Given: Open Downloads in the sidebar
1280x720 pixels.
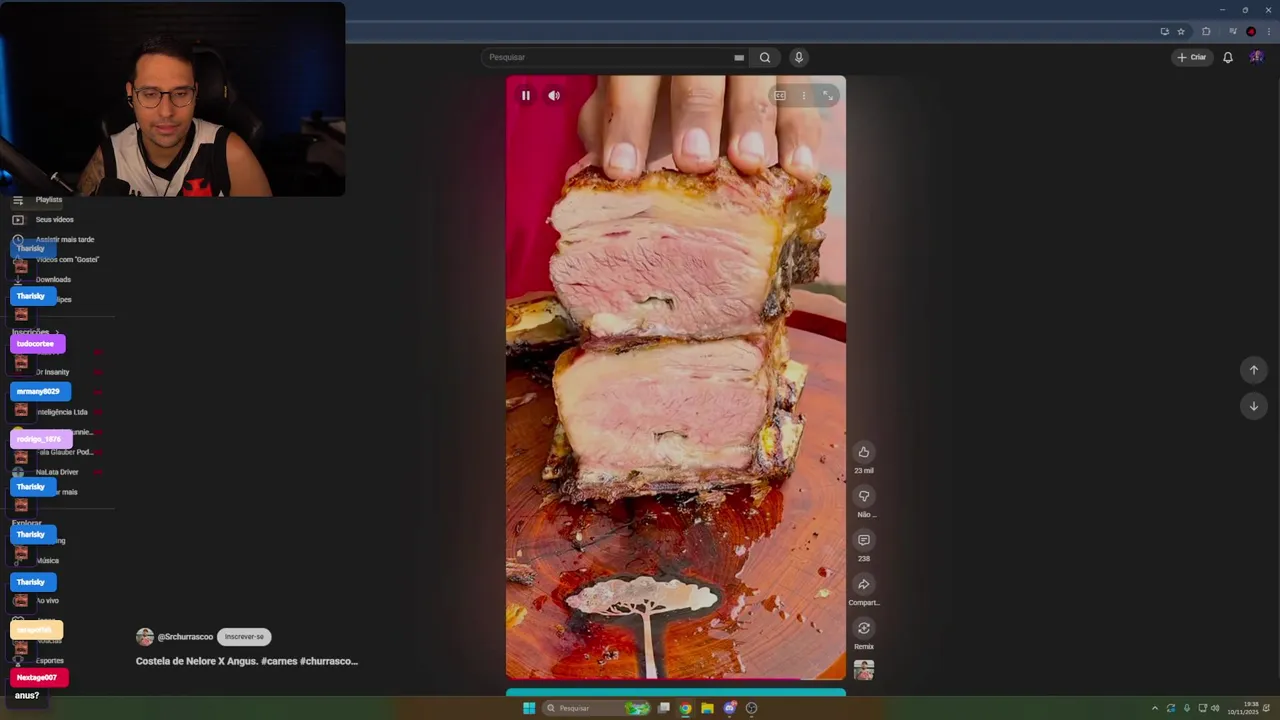Looking at the screenshot, I should click(53, 280).
